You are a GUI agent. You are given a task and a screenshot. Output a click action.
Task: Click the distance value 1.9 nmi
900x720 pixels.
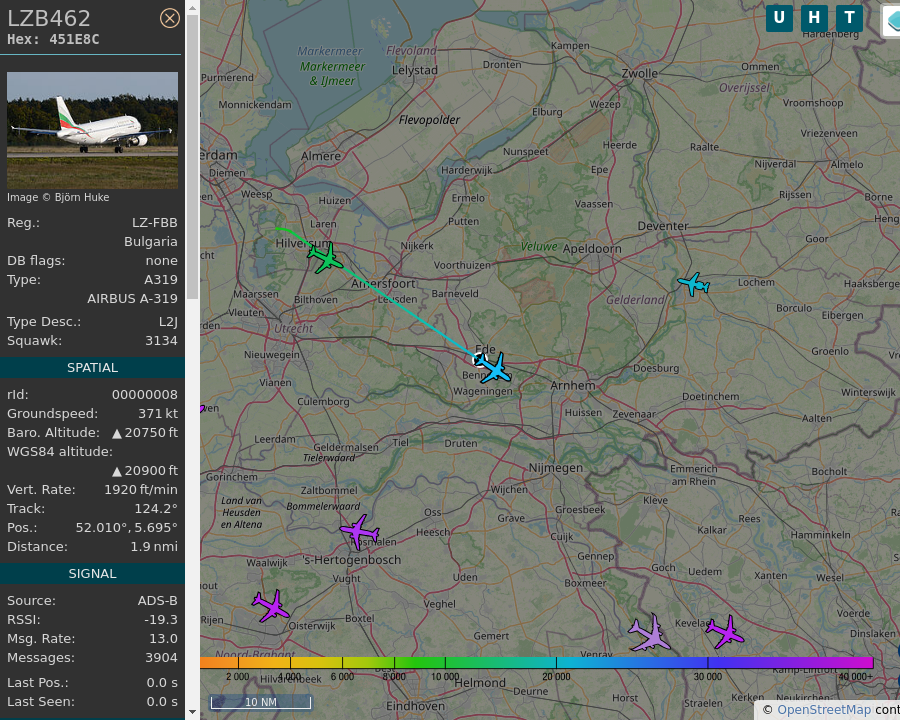tap(154, 546)
